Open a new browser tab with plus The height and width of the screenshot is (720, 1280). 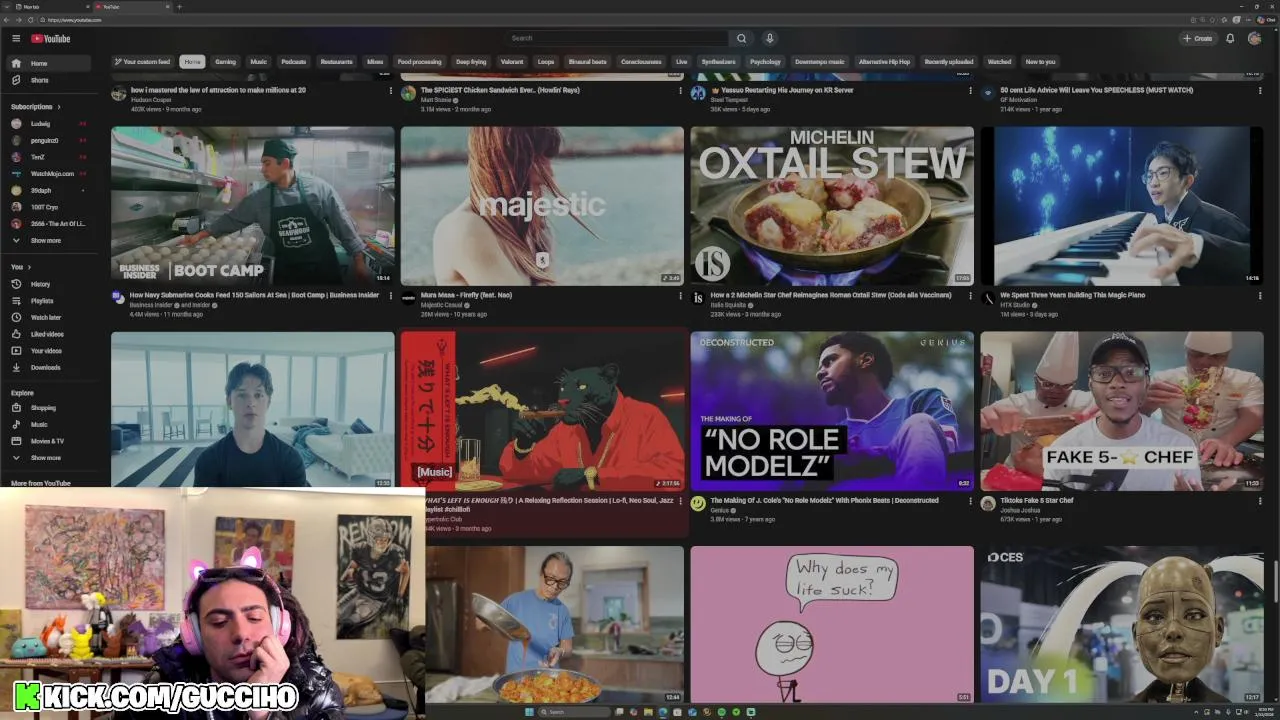click(179, 7)
